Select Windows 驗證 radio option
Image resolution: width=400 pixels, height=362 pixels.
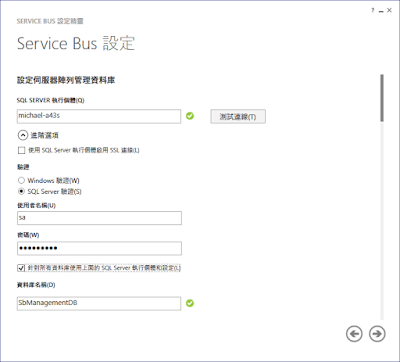tap(21, 180)
